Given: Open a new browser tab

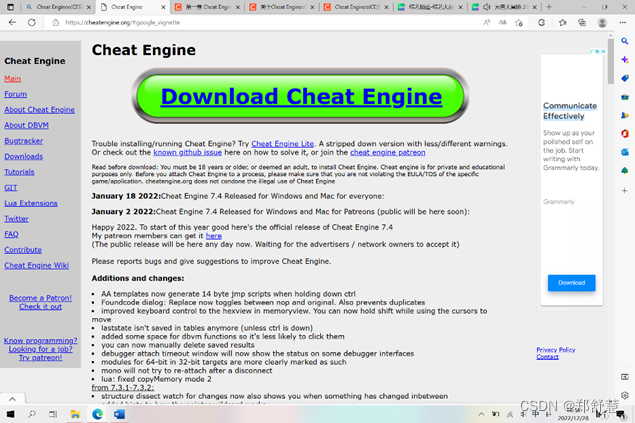Looking at the screenshot, I should tap(549, 7).
